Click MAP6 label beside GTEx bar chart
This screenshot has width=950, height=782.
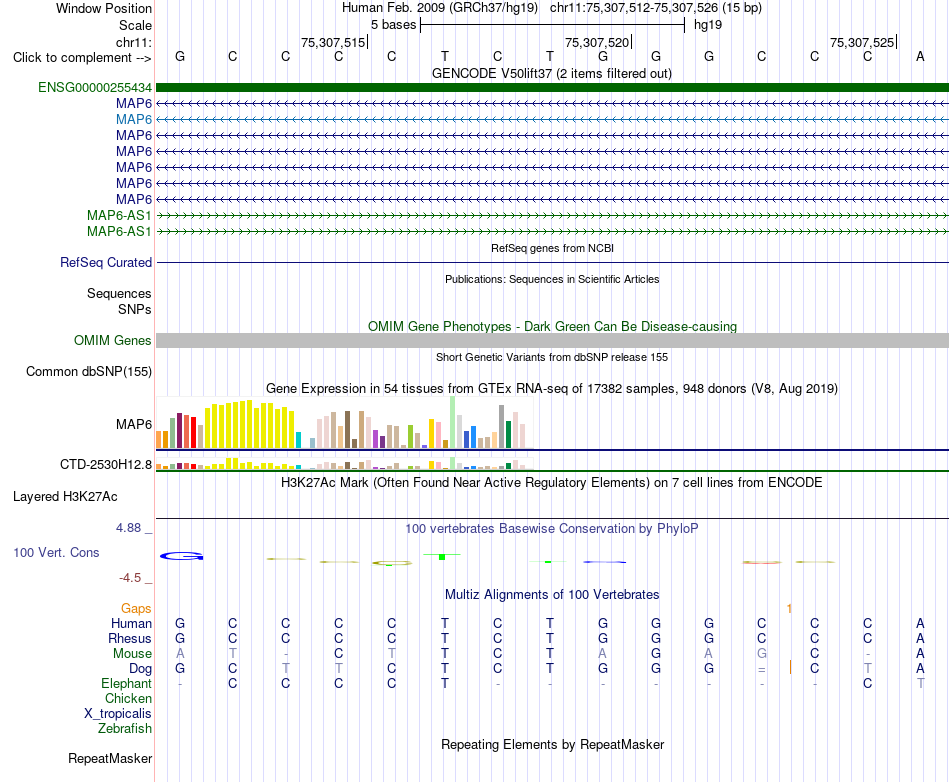pos(133,425)
